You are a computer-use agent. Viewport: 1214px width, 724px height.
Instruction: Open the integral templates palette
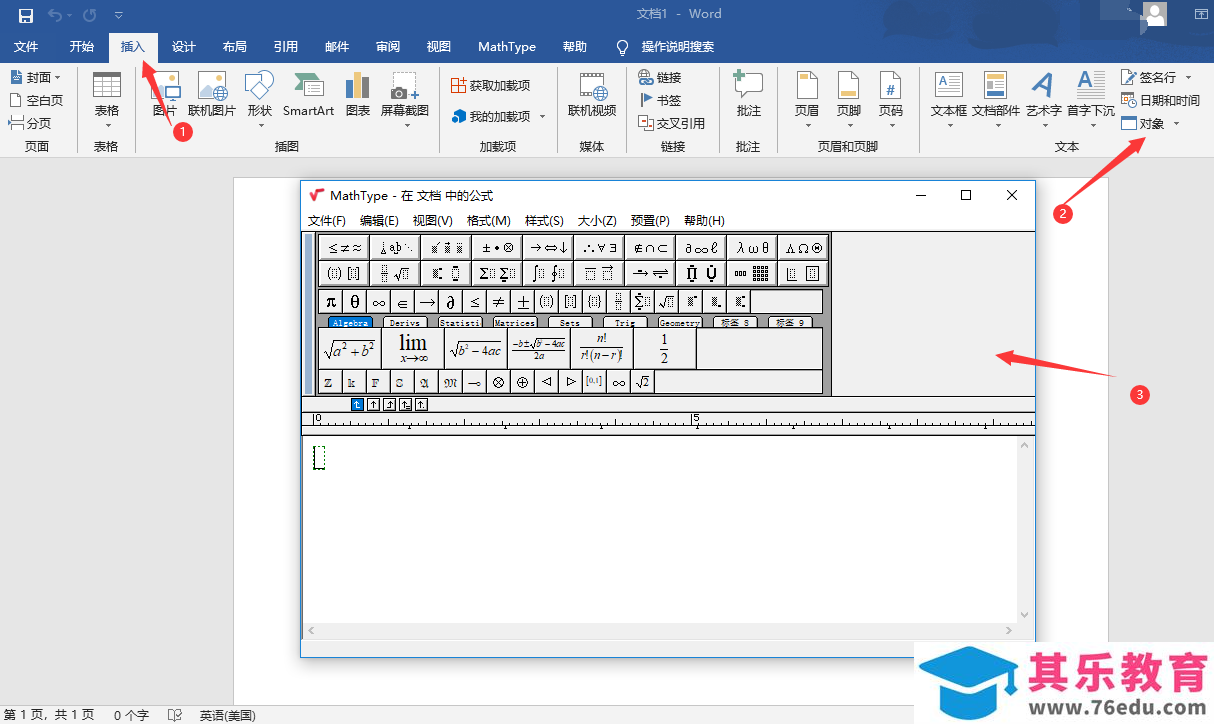tap(548, 273)
